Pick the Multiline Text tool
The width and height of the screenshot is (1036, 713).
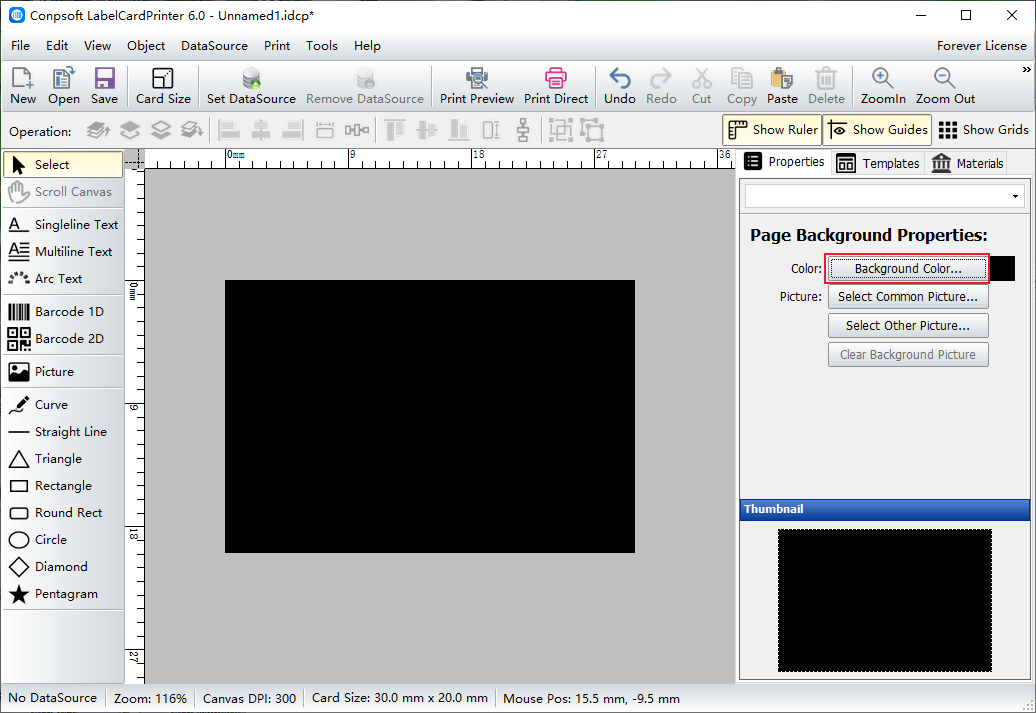[x=63, y=252]
